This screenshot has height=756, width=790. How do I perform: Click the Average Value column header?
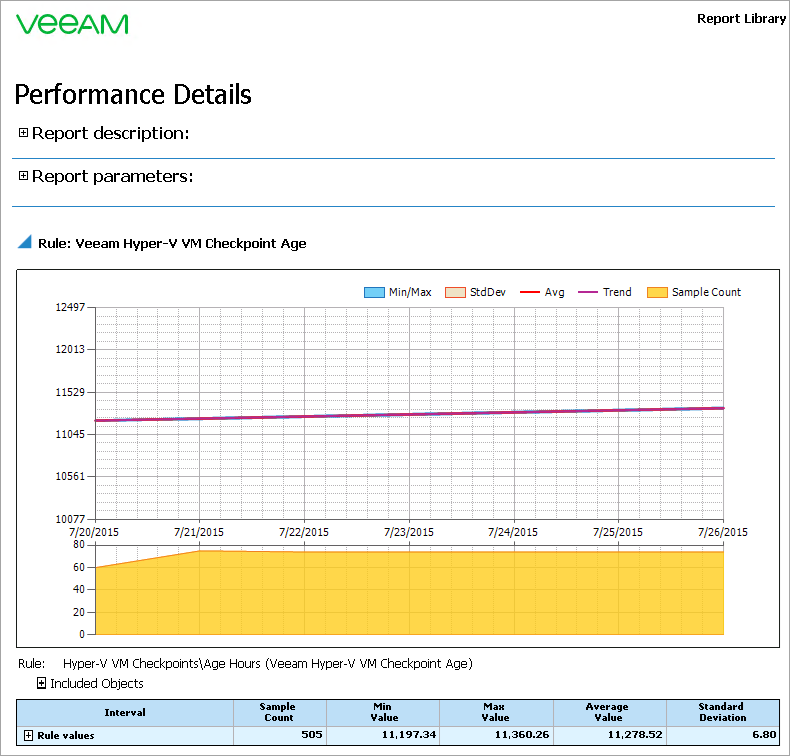tap(608, 712)
